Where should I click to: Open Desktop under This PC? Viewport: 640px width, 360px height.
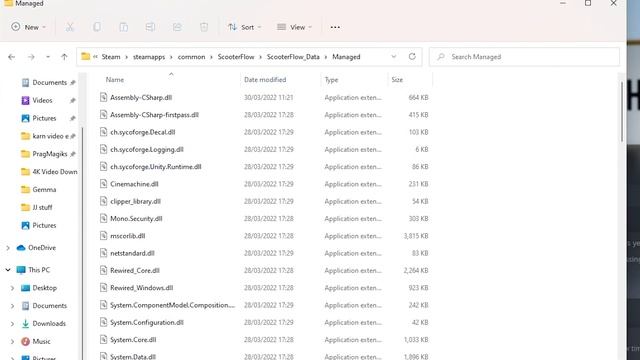click(x=44, y=288)
